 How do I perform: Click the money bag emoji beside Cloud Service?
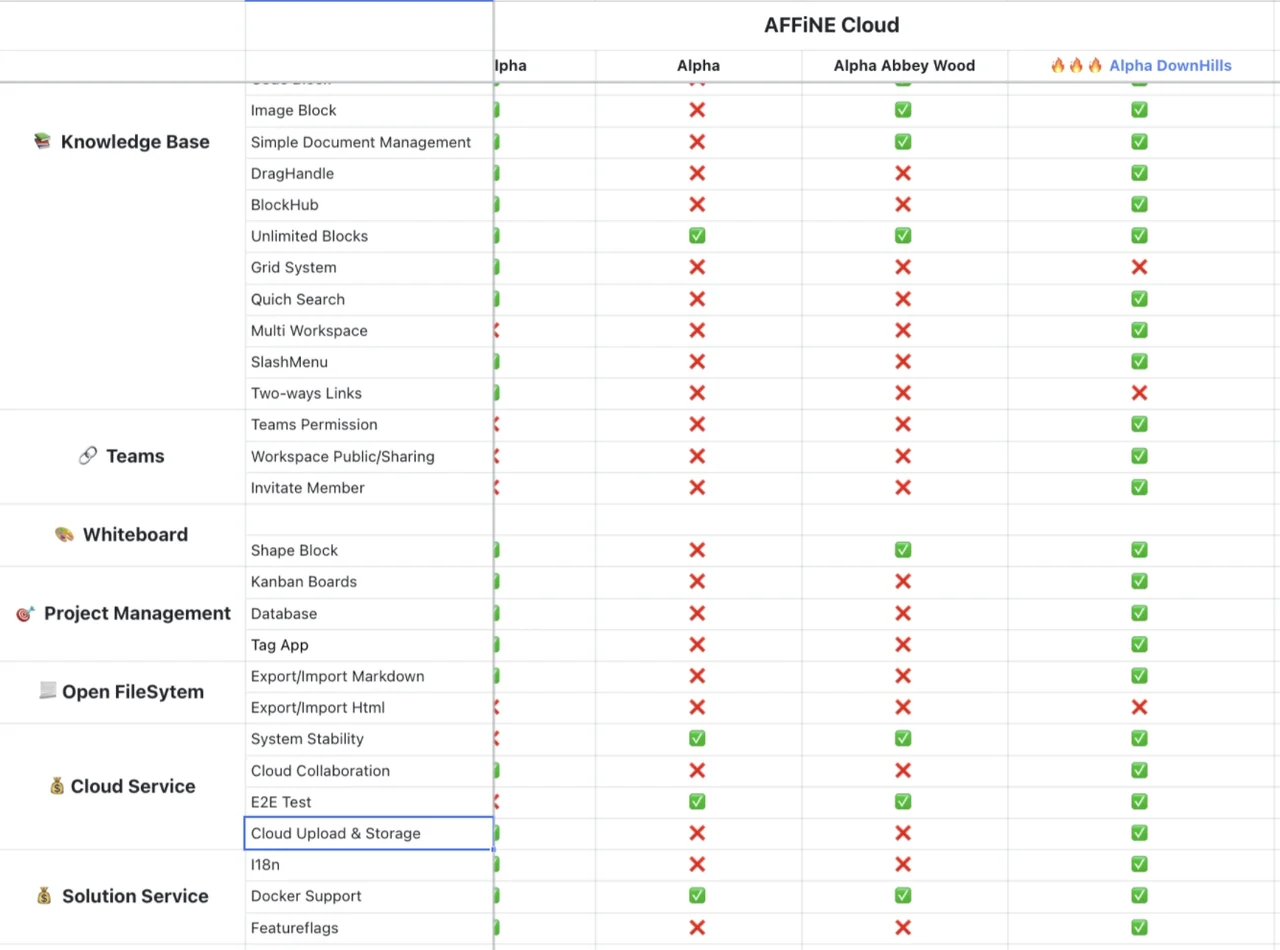click(57, 786)
